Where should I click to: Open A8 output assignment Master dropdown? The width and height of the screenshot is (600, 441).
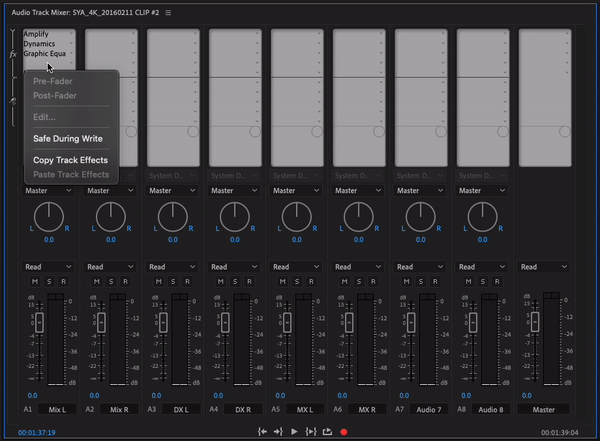[482, 190]
